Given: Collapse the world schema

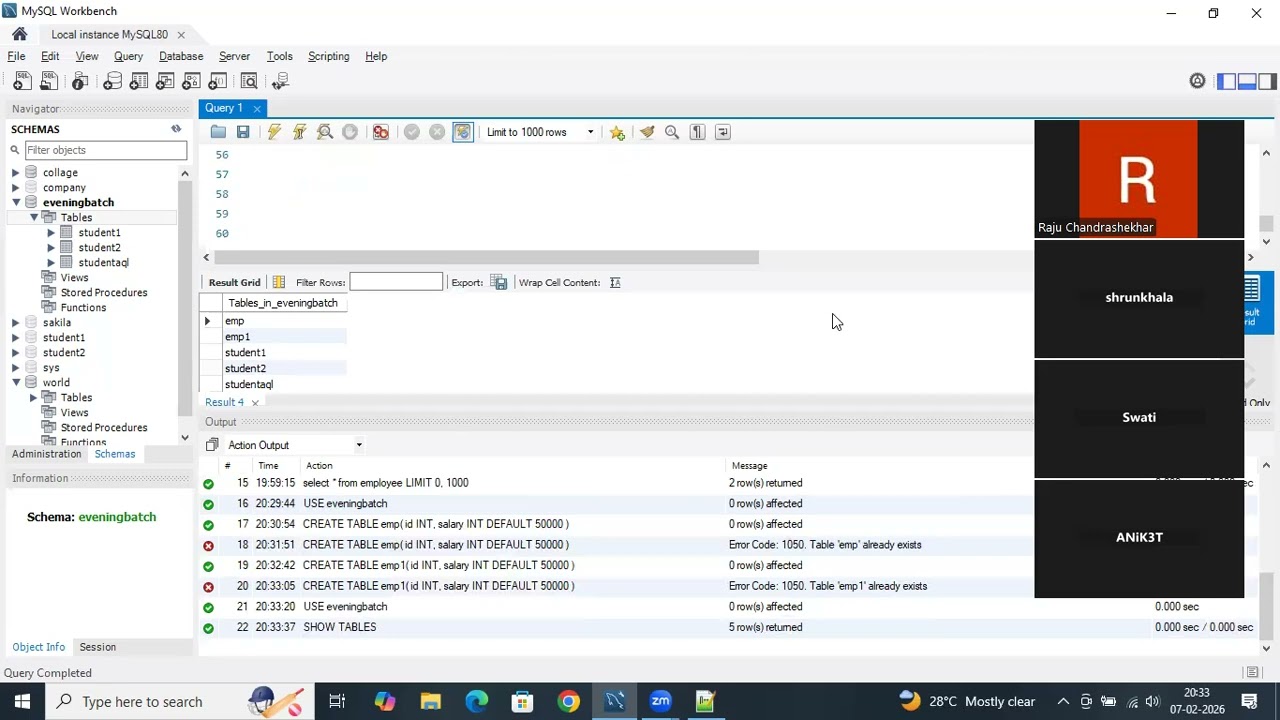Looking at the screenshot, I should click(x=16, y=383).
